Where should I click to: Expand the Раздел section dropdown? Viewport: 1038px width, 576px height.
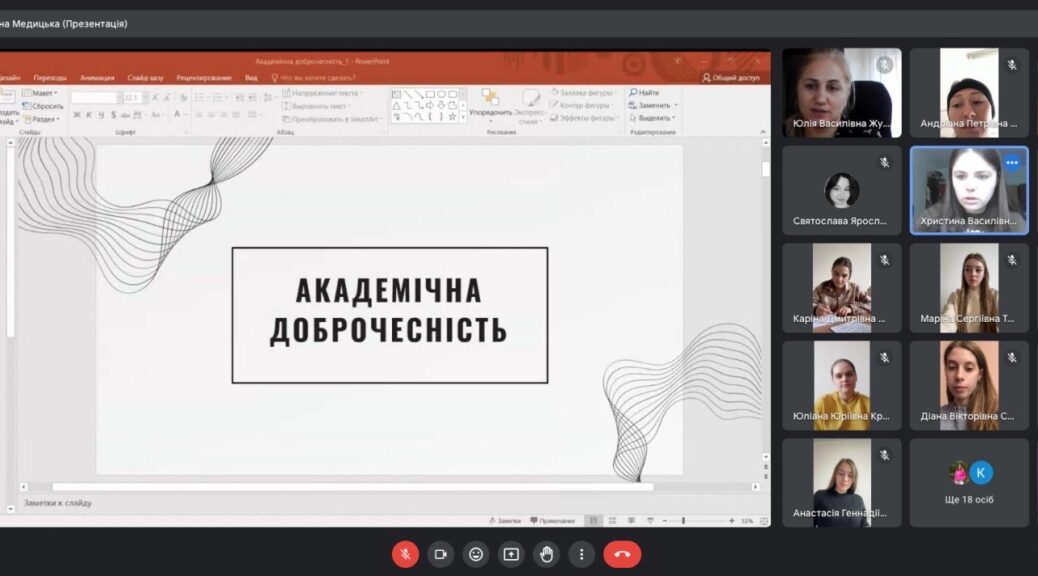[42, 119]
